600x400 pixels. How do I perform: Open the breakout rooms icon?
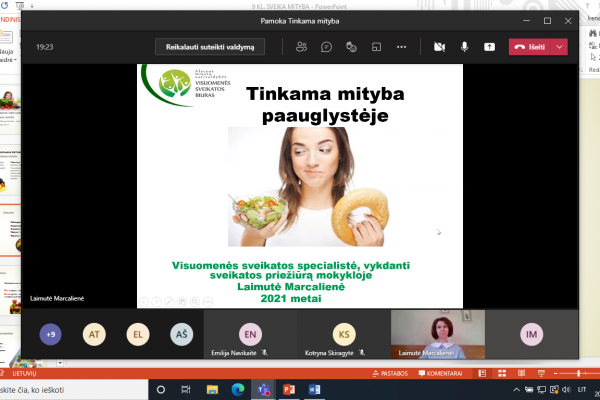[376, 47]
